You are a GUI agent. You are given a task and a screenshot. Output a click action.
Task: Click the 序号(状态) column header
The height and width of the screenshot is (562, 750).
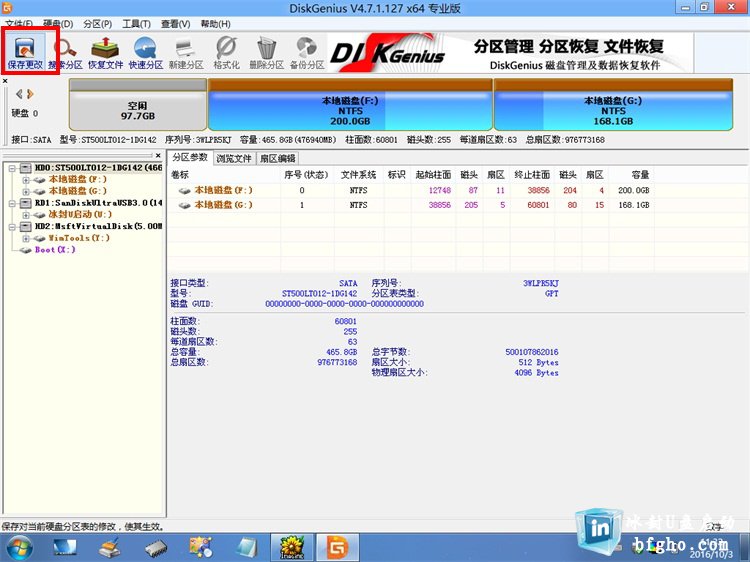[307, 175]
